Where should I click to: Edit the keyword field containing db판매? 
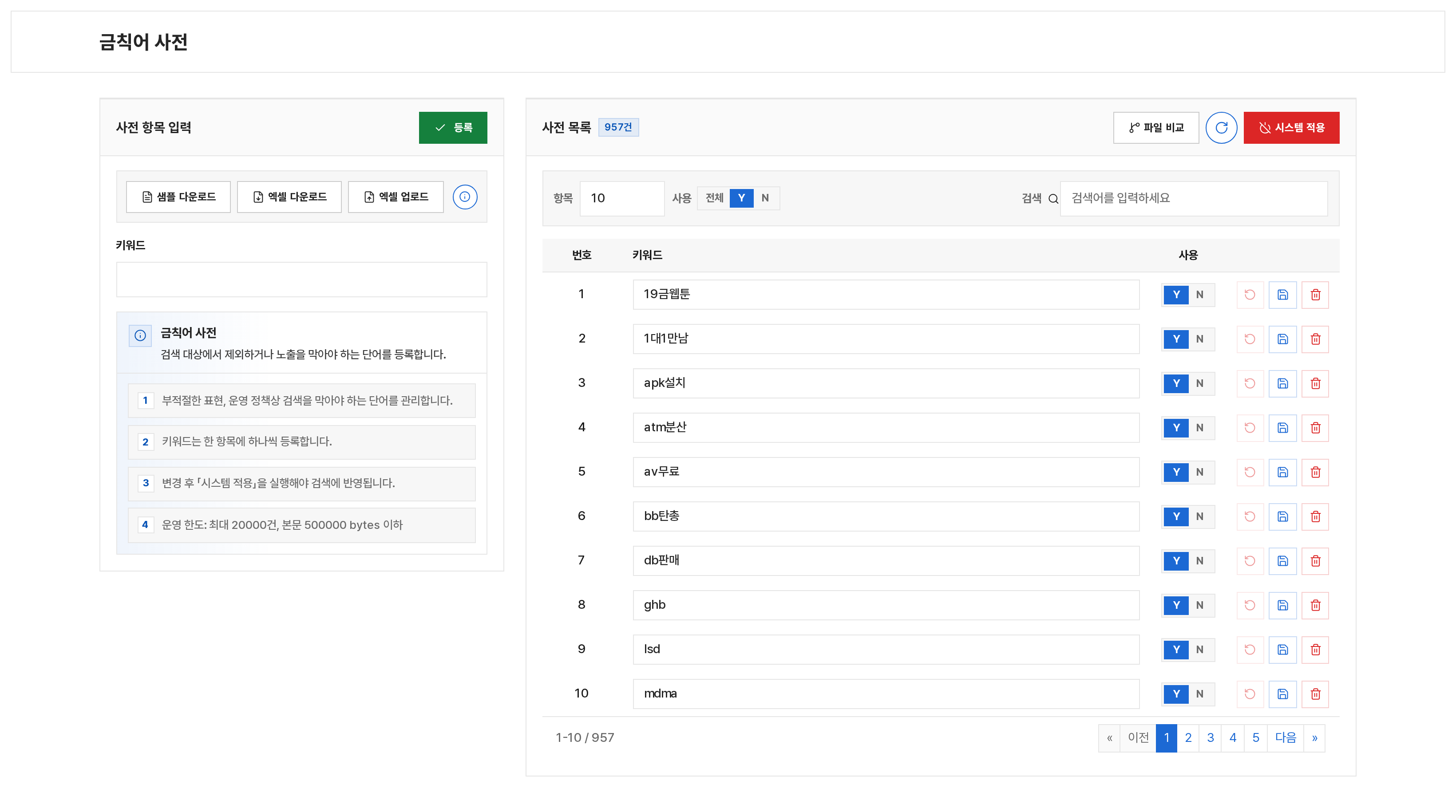[886, 560]
